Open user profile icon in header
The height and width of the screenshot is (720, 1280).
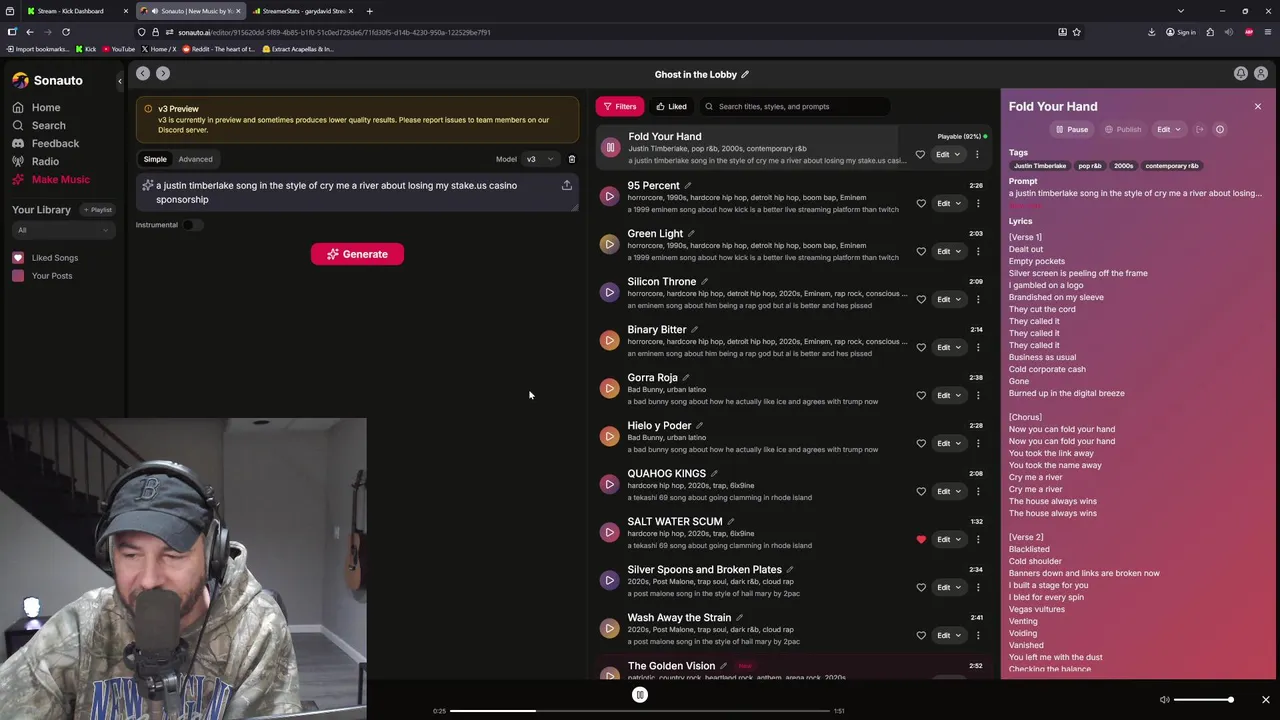click(x=1261, y=73)
